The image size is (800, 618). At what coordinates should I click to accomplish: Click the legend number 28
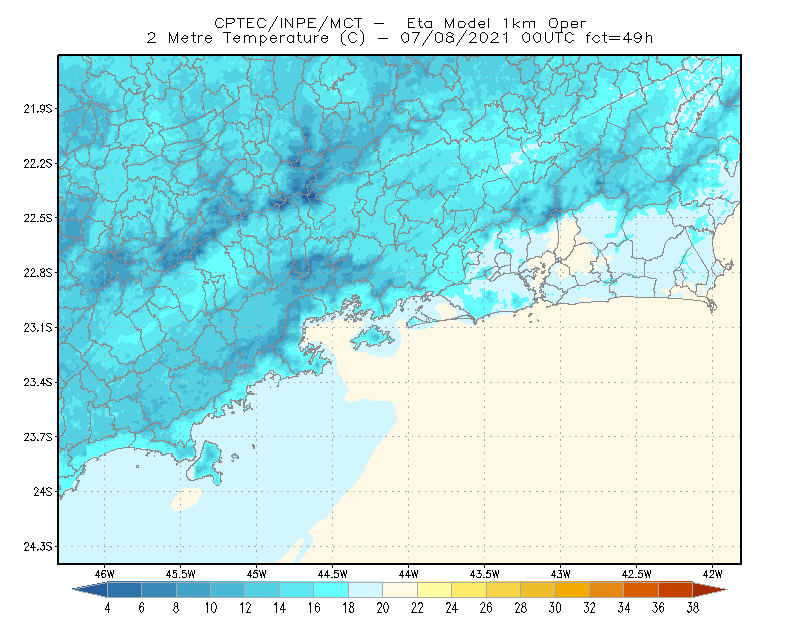(x=520, y=608)
